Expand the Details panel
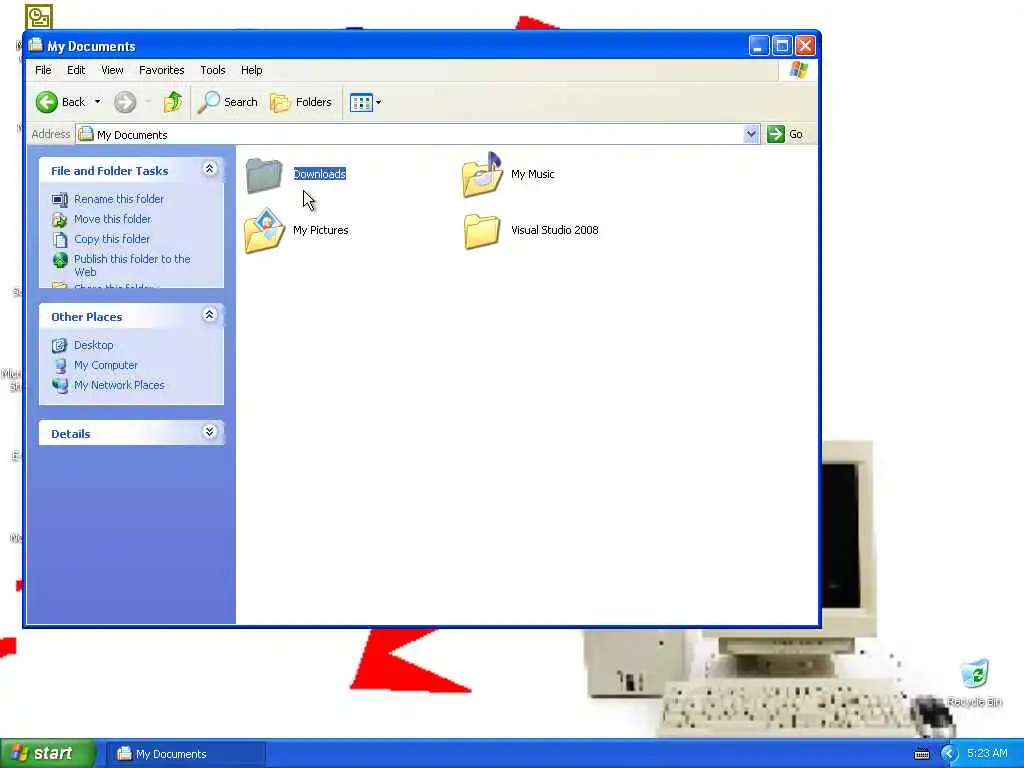The image size is (1024, 768). pos(210,432)
